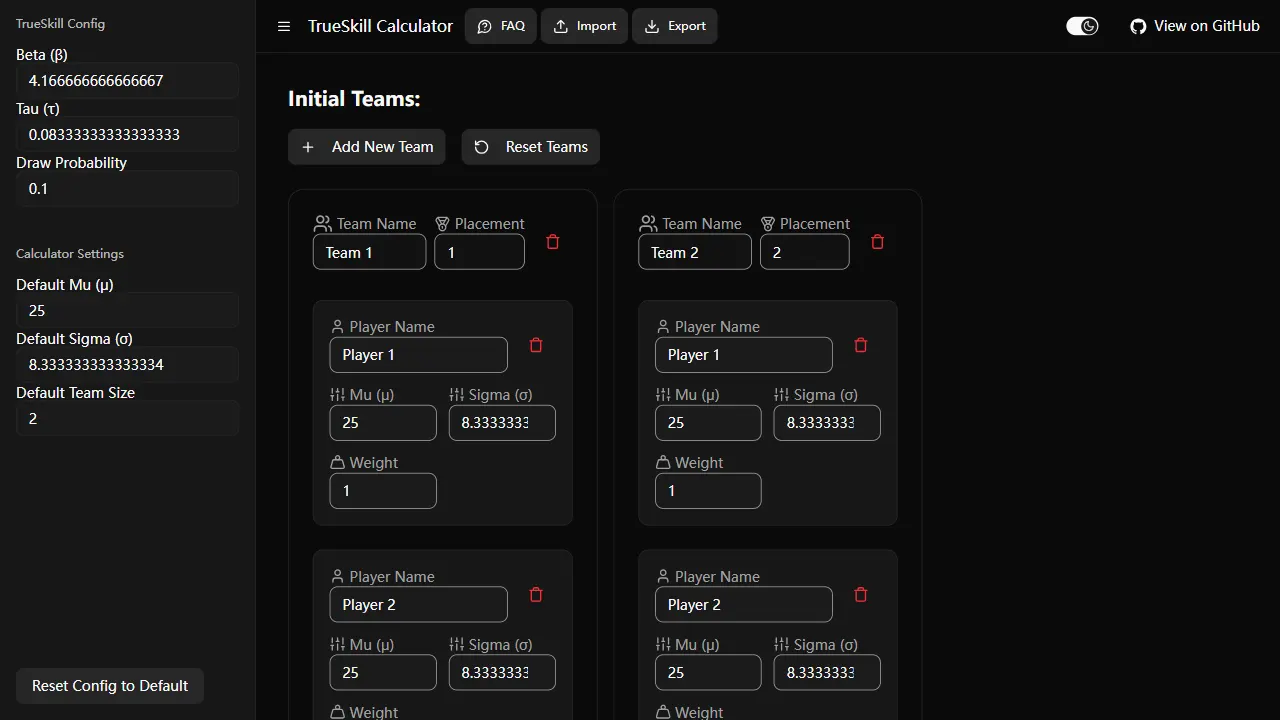1280x720 pixels.
Task: Edit Team 1 Player 1 Sigma field
Action: 502,423
